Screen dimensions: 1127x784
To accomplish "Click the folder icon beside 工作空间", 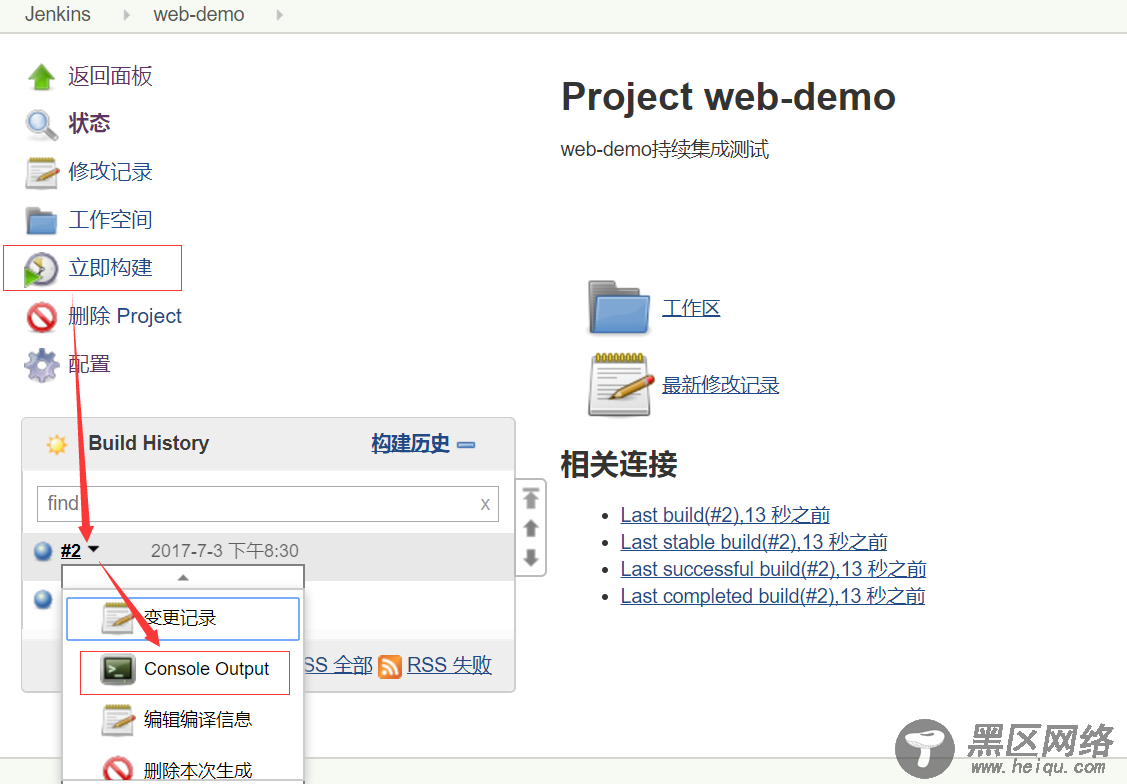I will [42, 221].
